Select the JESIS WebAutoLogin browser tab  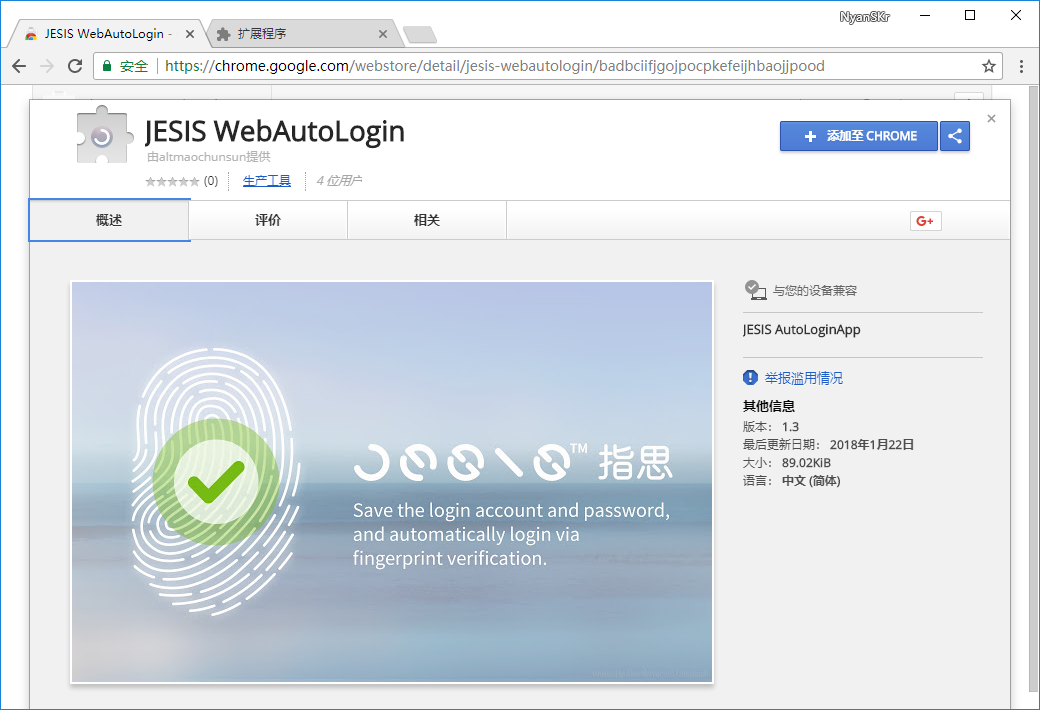(x=107, y=34)
